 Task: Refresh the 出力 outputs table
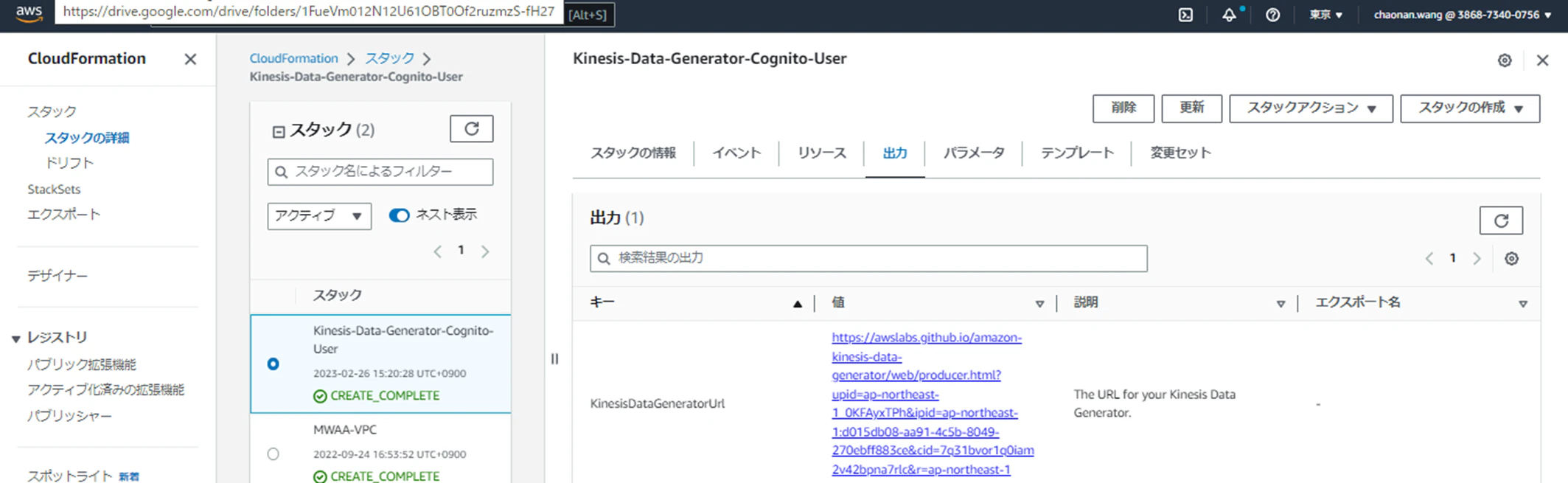click(x=1501, y=220)
